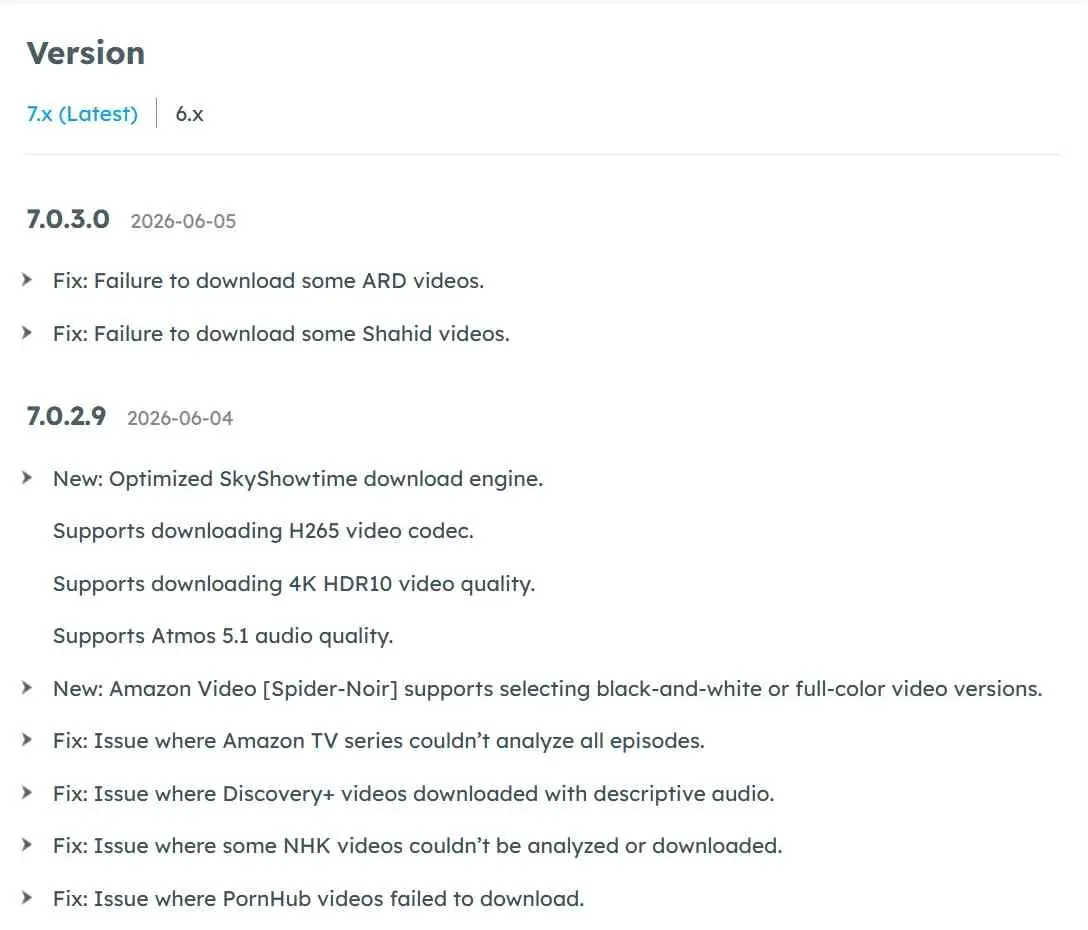Click arrow bullet beside Shahid videos fix
The width and height of the screenshot is (1088, 930).
point(27,332)
